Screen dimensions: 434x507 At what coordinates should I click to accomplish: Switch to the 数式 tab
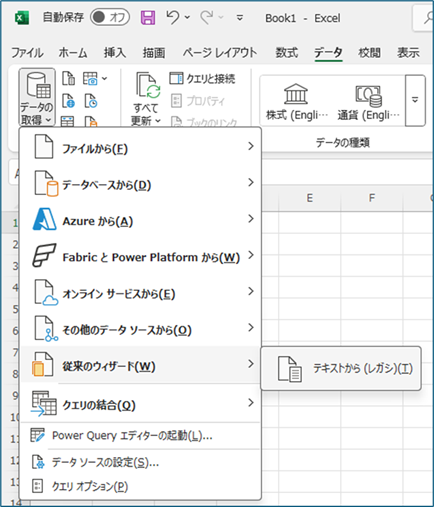point(286,53)
